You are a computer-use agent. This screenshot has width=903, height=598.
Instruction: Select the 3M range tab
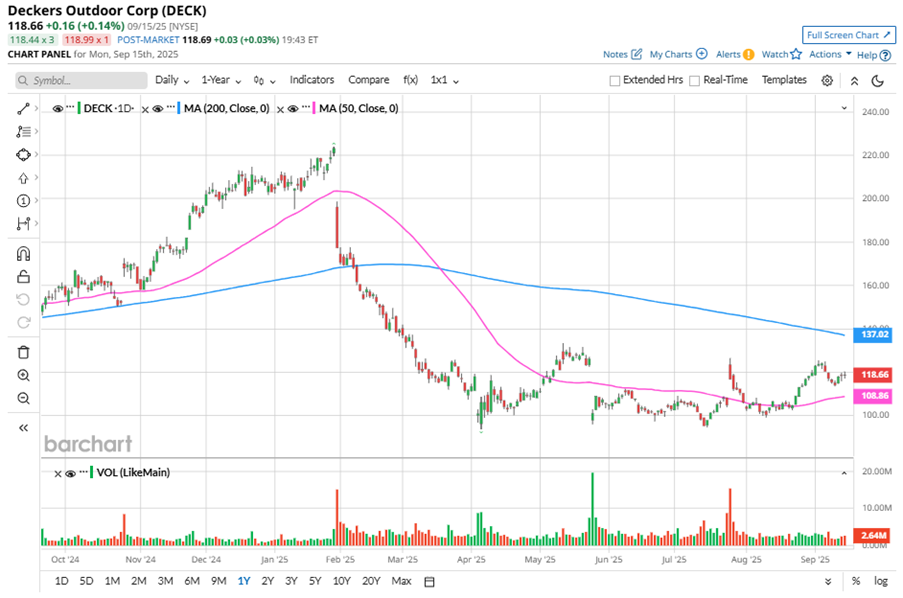165,581
